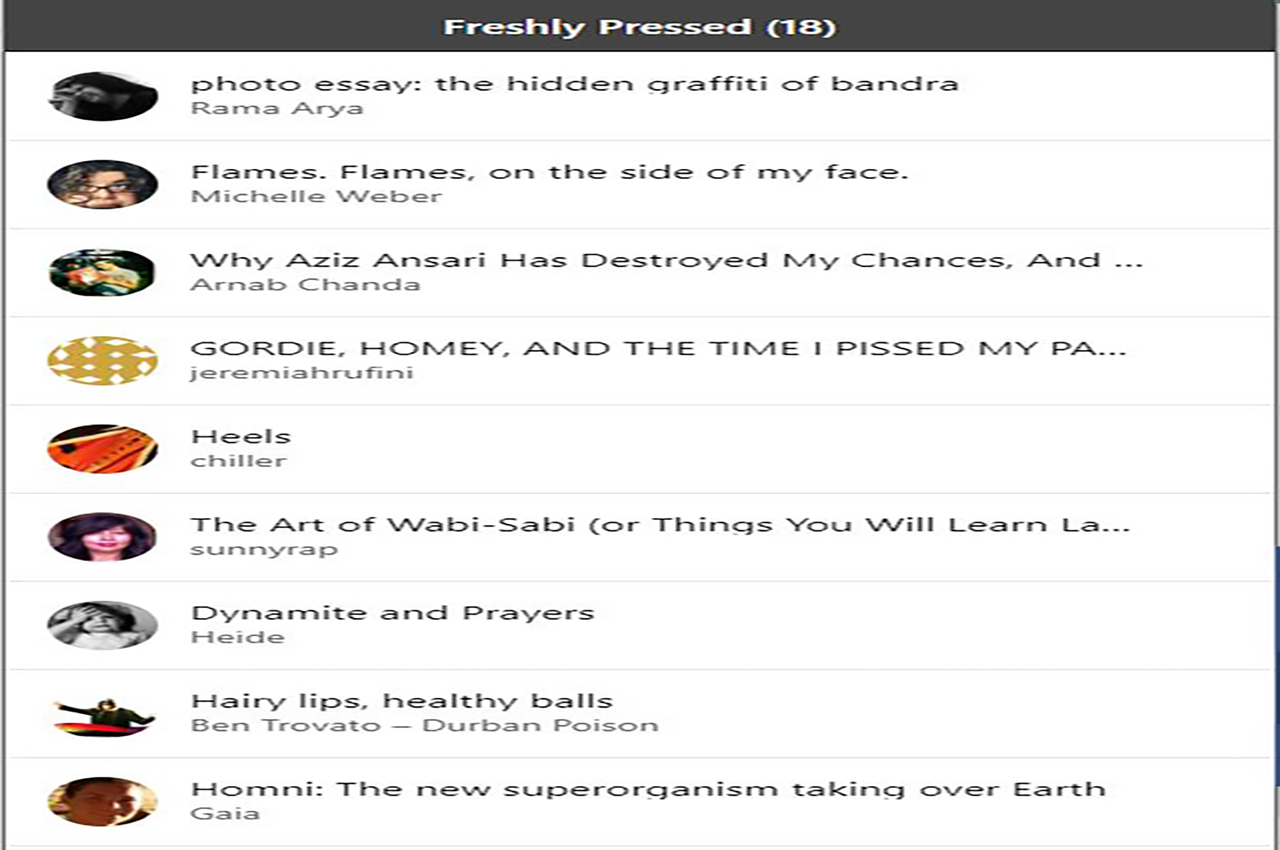Open 'Flames. Flames, on the side of my face.'

pyautogui.click(x=549, y=172)
